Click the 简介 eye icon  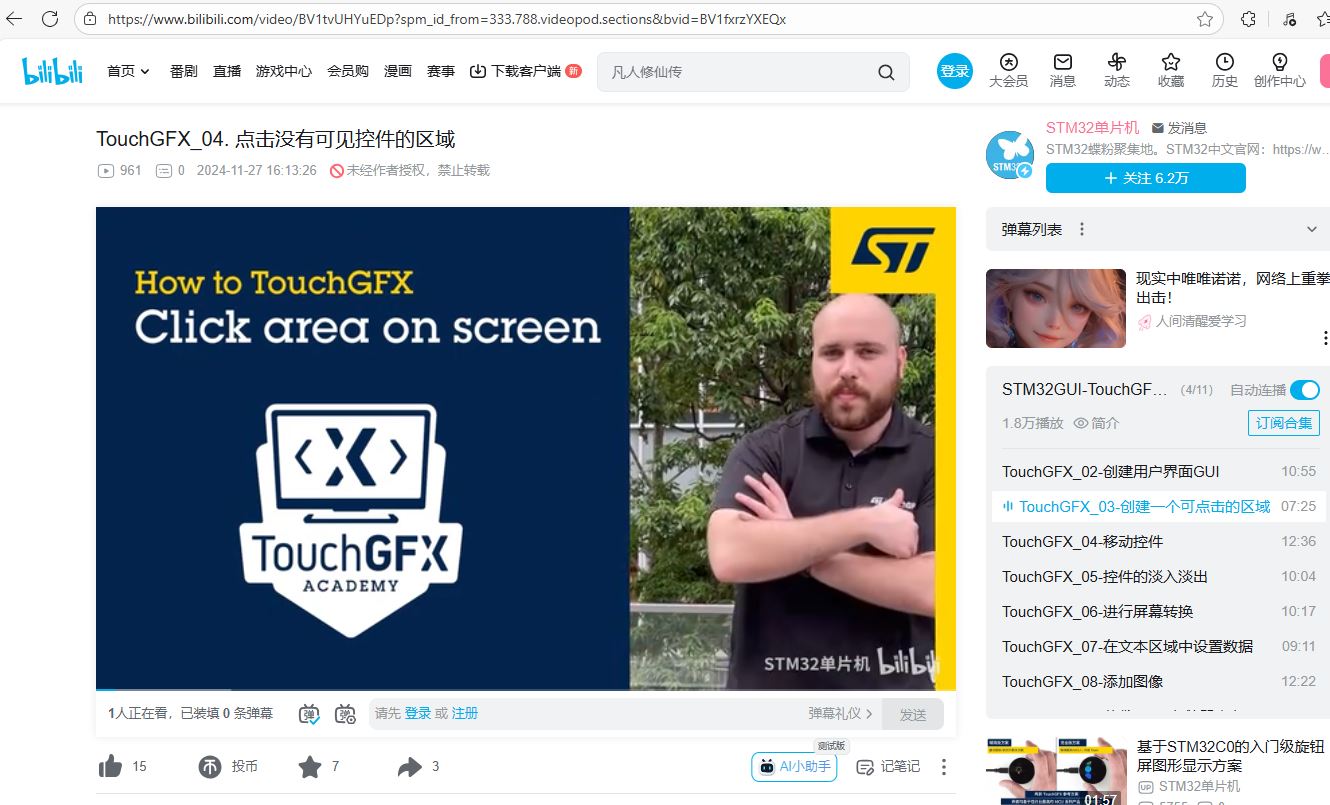point(1080,423)
